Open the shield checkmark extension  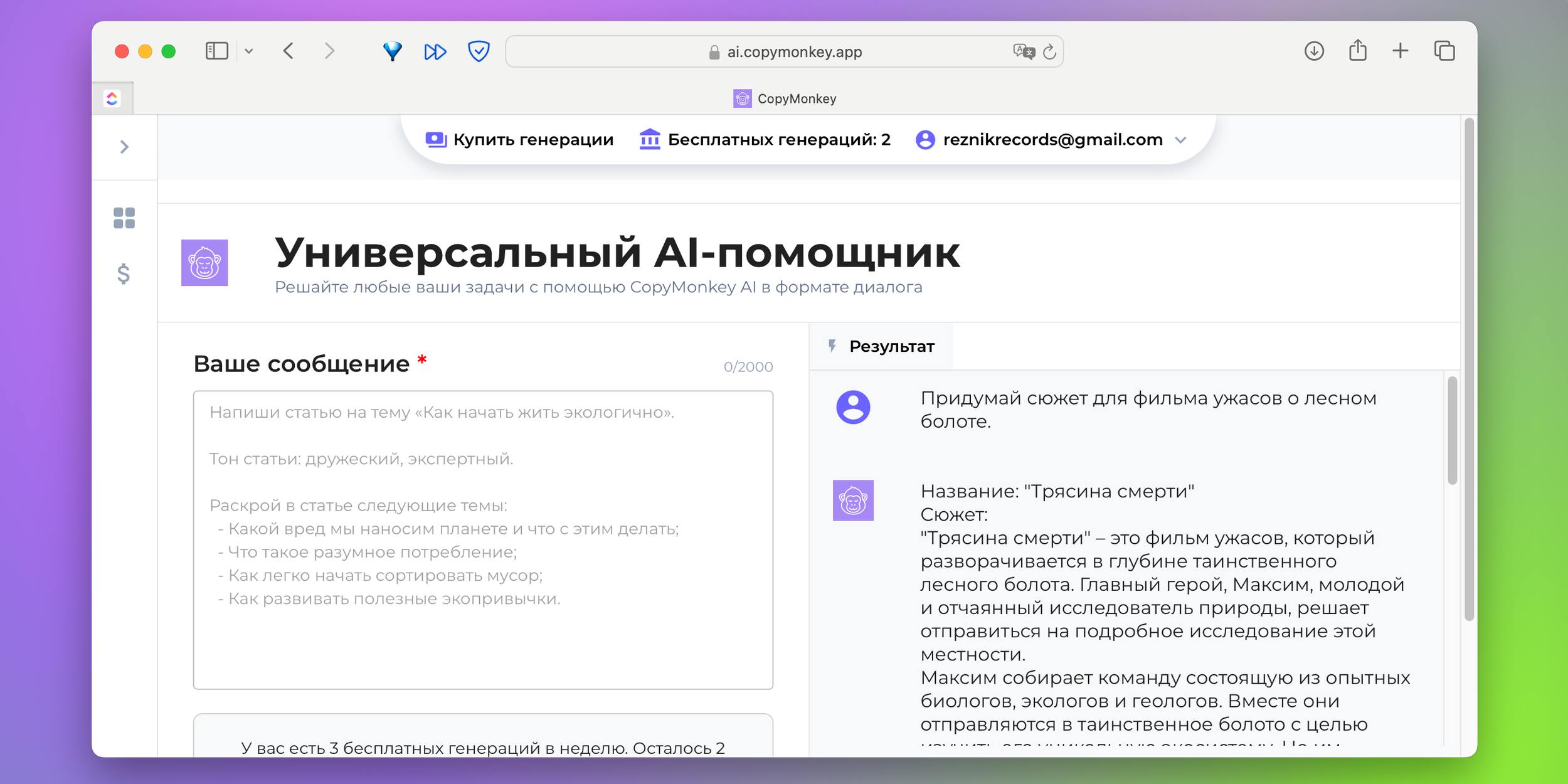coord(479,51)
